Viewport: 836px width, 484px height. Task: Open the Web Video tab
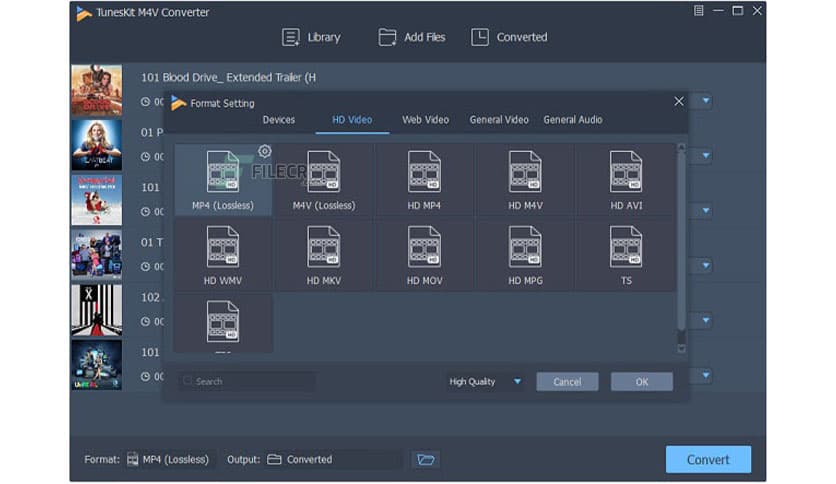click(x=425, y=120)
